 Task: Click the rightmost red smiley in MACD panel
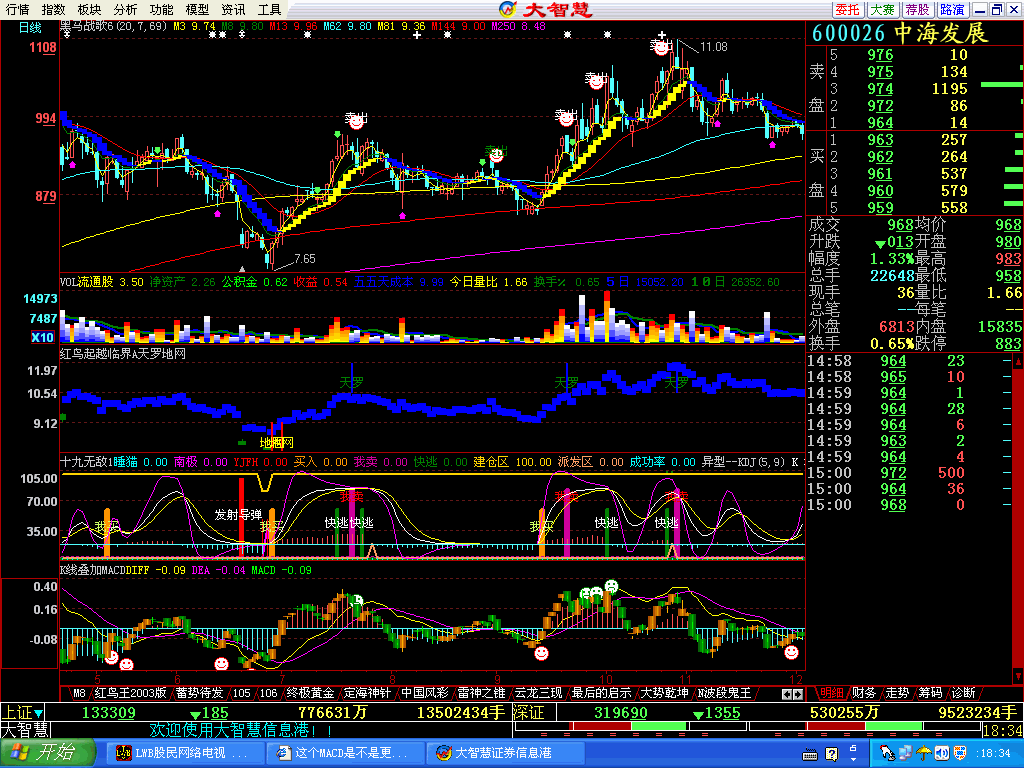(791, 652)
